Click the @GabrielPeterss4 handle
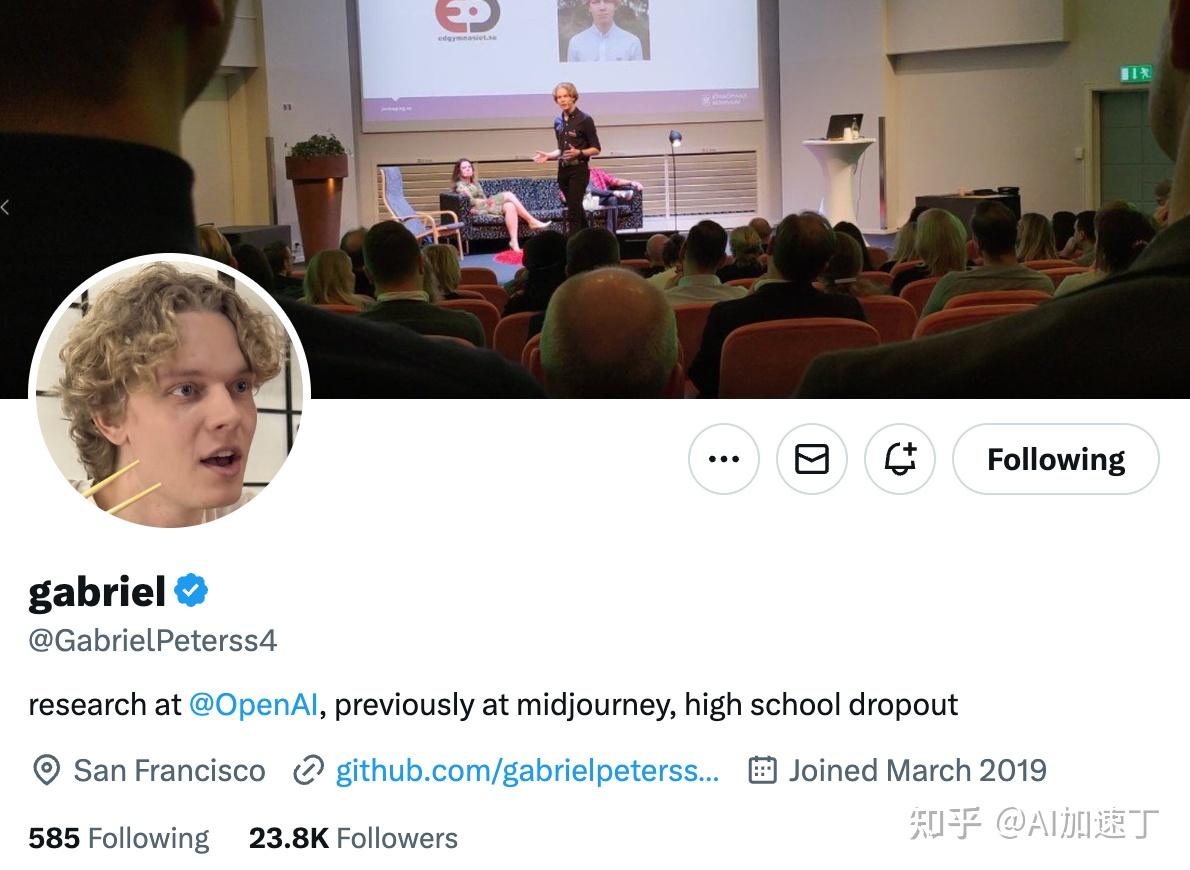 [153, 641]
